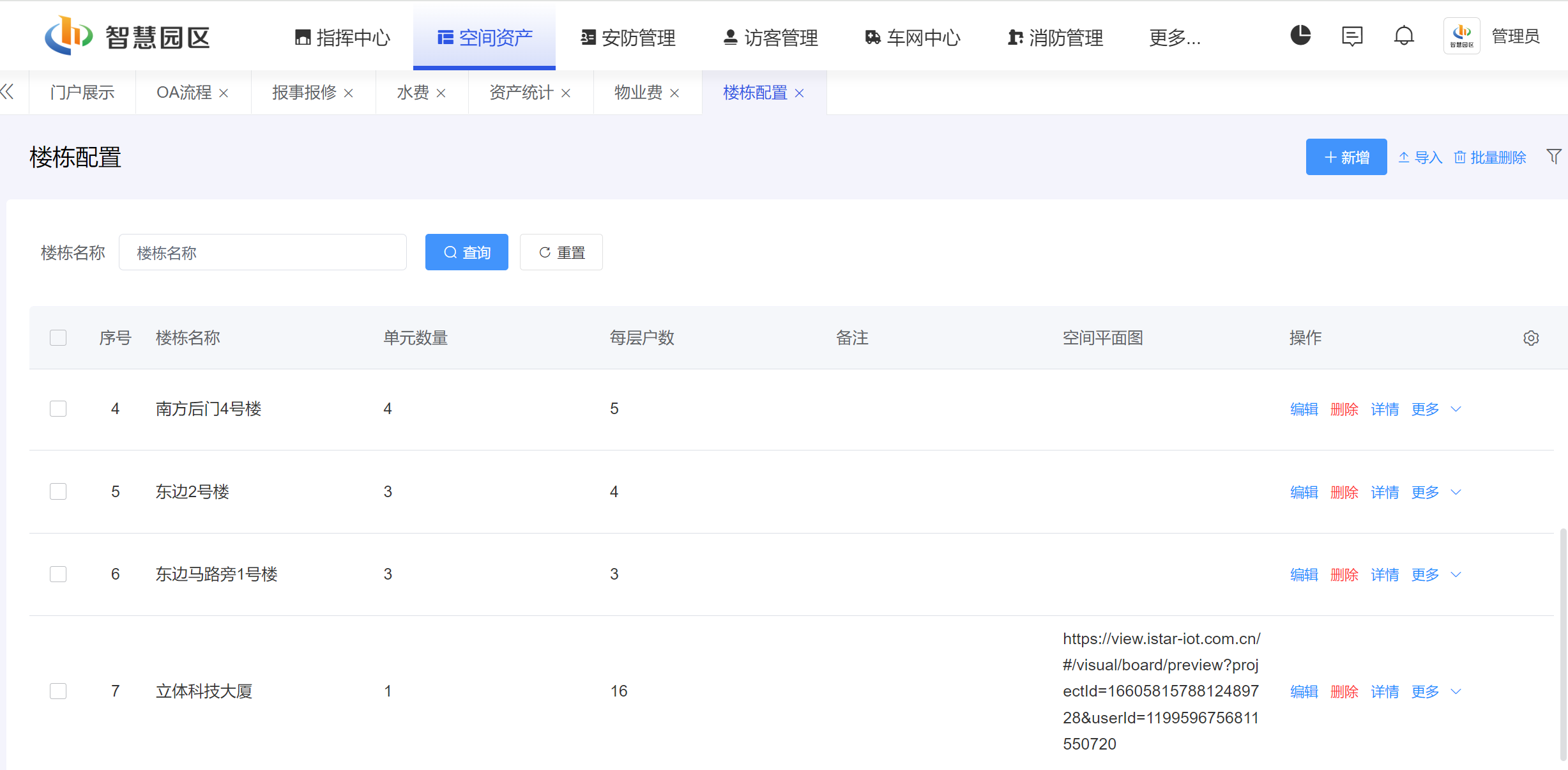Edit the 南方后门4号楼 row
This screenshot has height=770, width=1568.
pyautogui.click(x=1304, y=409)
